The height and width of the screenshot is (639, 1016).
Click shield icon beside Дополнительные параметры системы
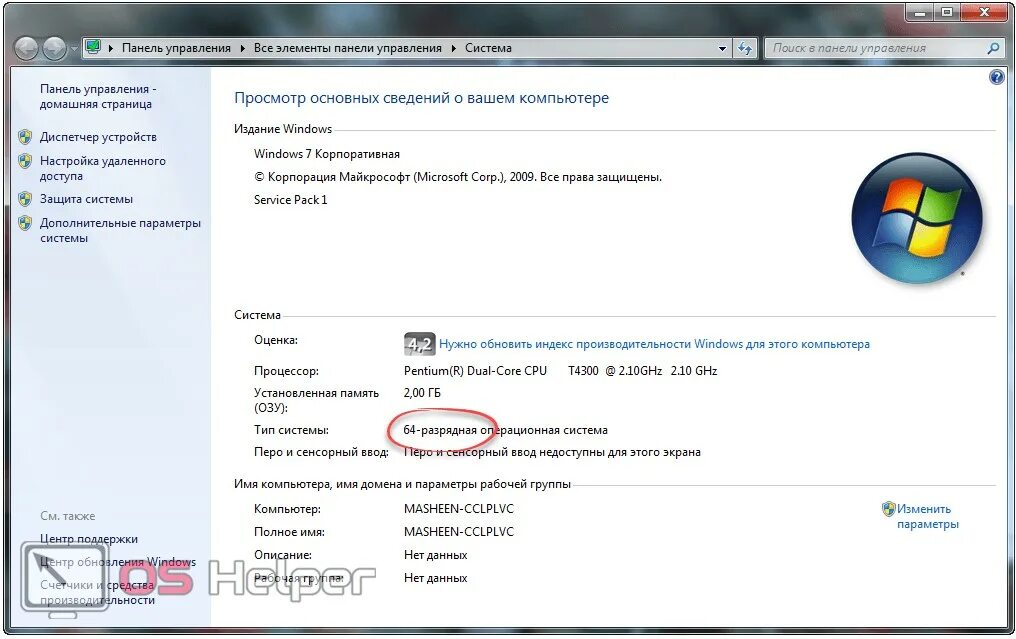(25, 223)
